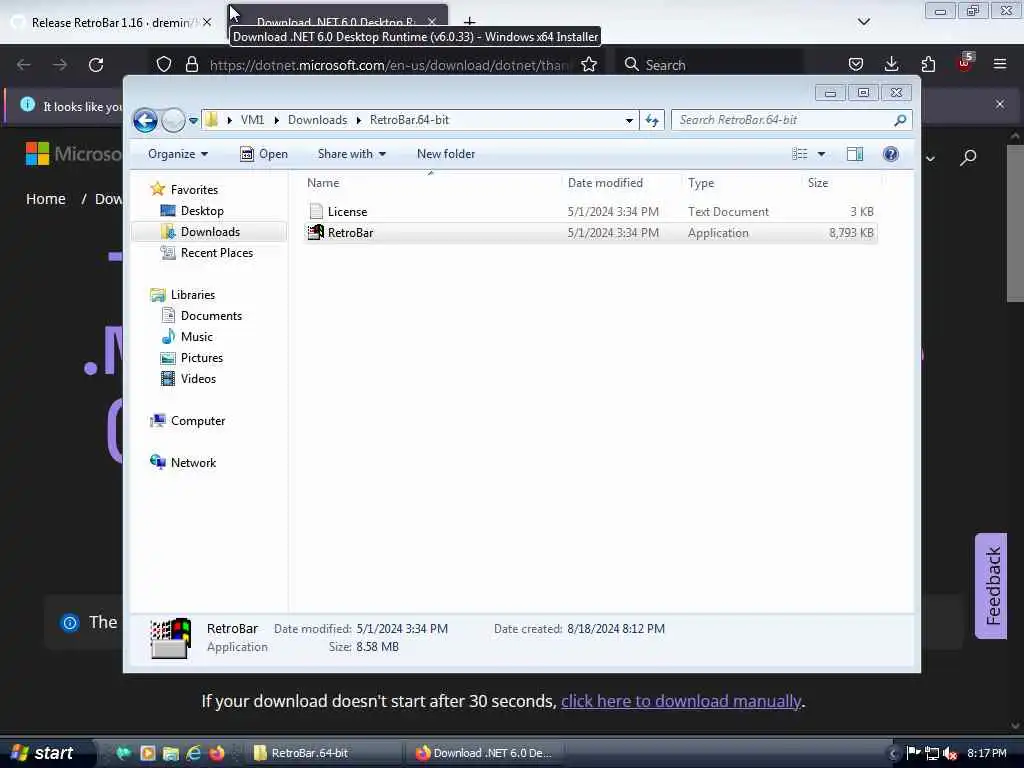Click the Open toolbar button
Viewport: 1024px width, 768px height.
click(x=264, y=154)
